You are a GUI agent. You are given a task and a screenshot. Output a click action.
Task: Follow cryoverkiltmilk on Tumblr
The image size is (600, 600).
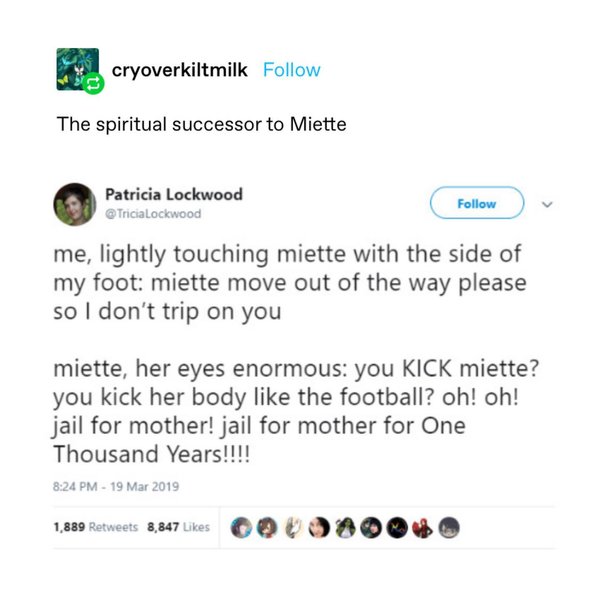pyautogui.click(x=291, y=70)
